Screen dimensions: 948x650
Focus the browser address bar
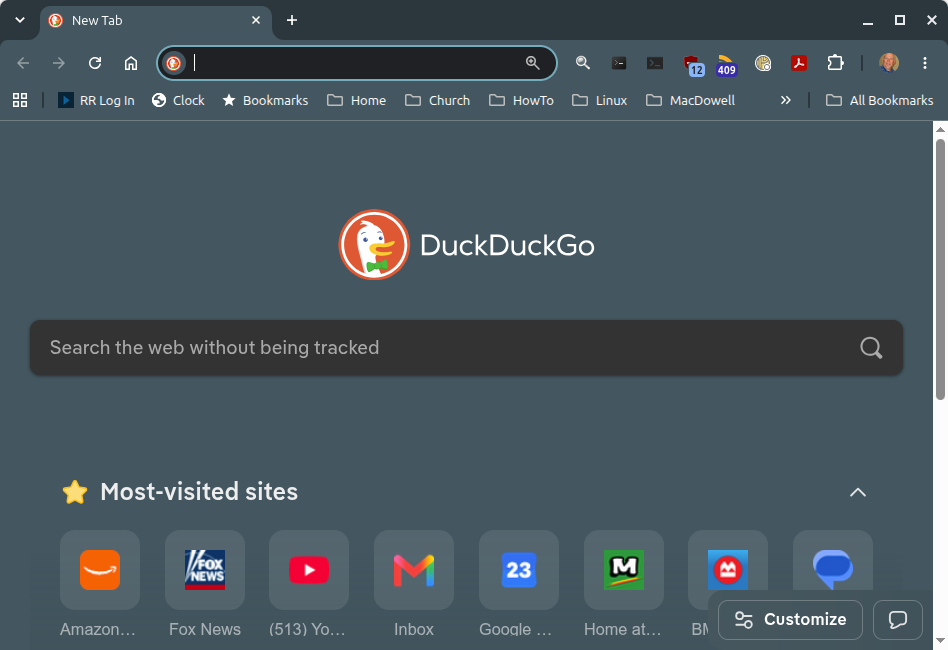pos(357,63)
